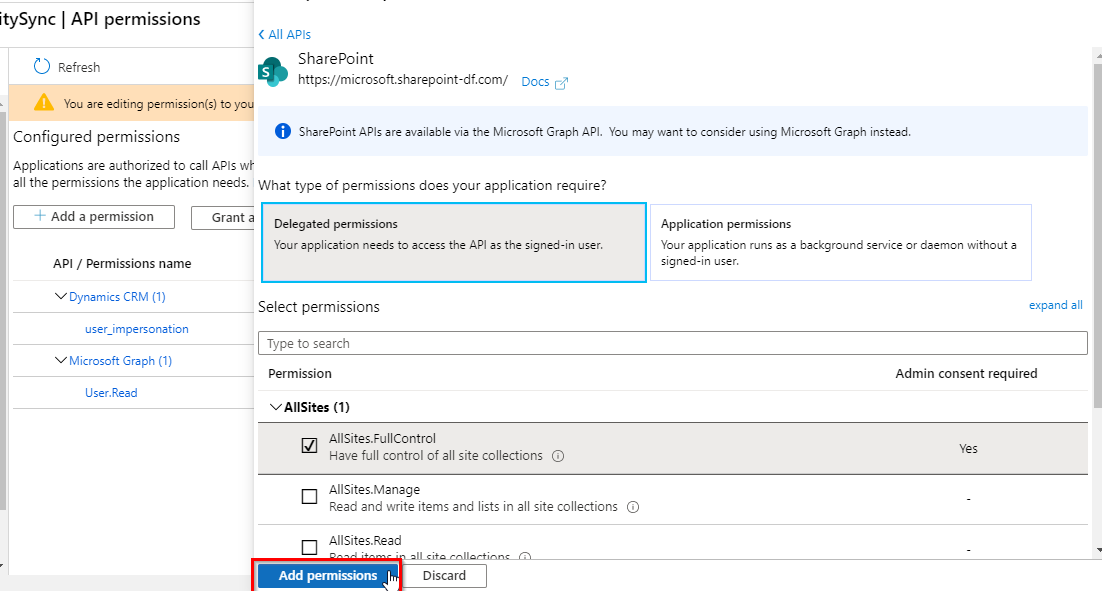This screenshot has height=591, width=1102.
Task: Open the Docs link
Action: (535, 82)
